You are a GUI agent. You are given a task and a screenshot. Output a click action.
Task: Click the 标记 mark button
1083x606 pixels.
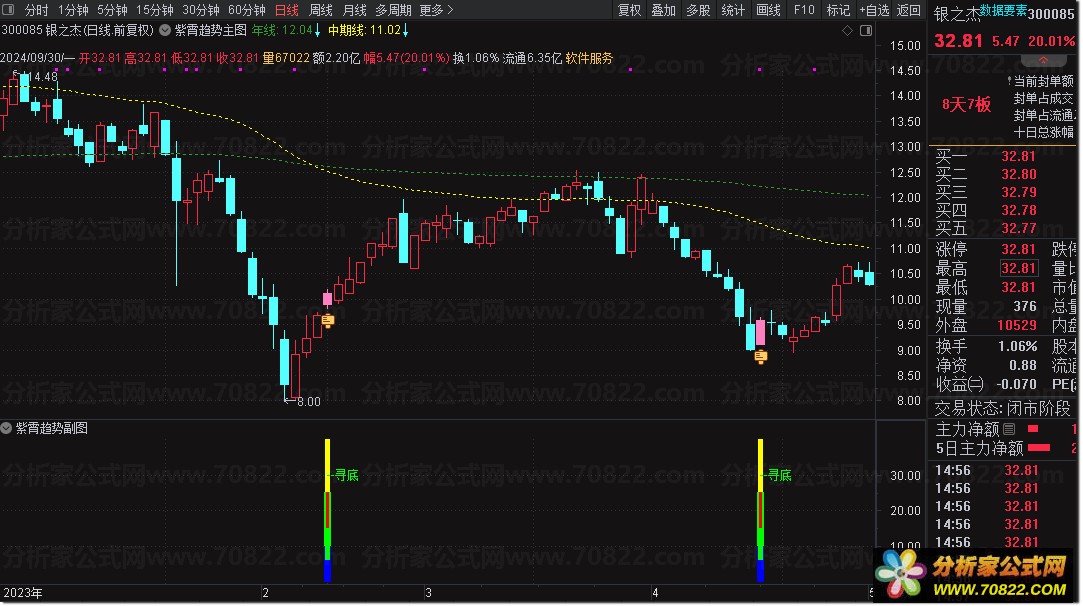coord(838,10)
